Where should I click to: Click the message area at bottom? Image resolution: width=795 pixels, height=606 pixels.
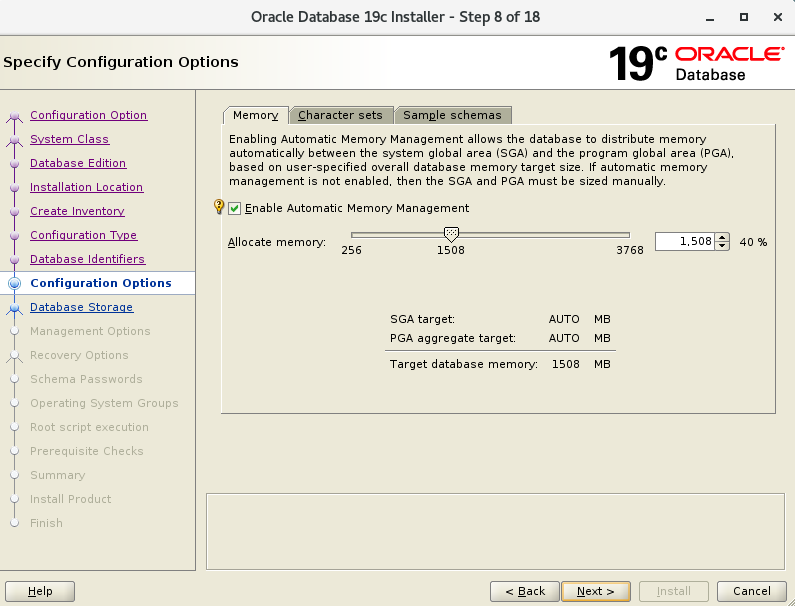495,531
